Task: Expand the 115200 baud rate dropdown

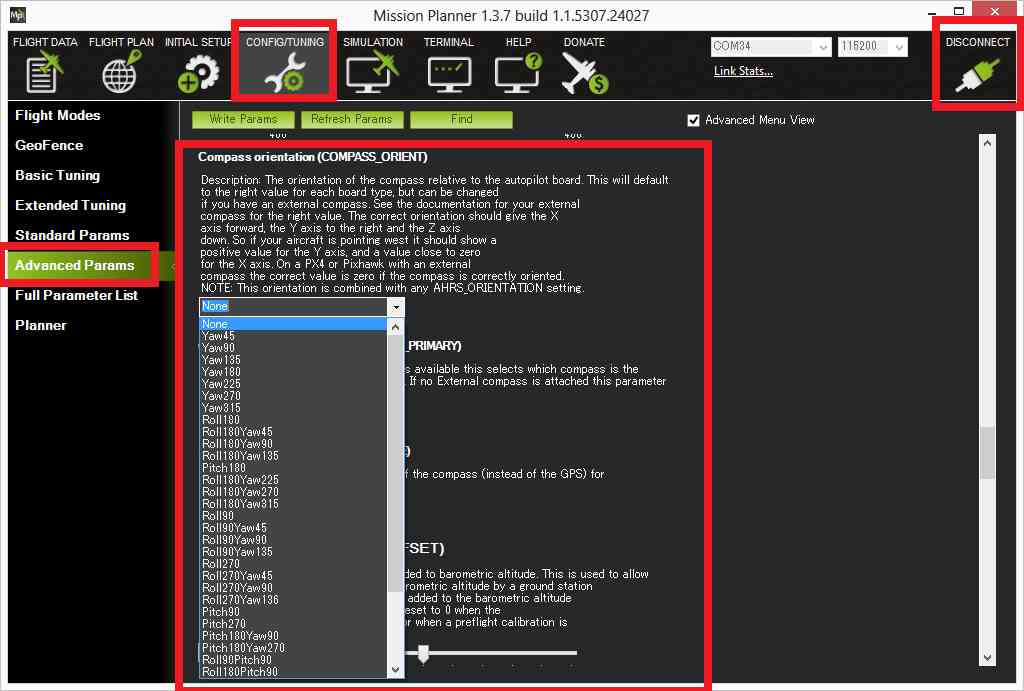Action: click(899, 47)
